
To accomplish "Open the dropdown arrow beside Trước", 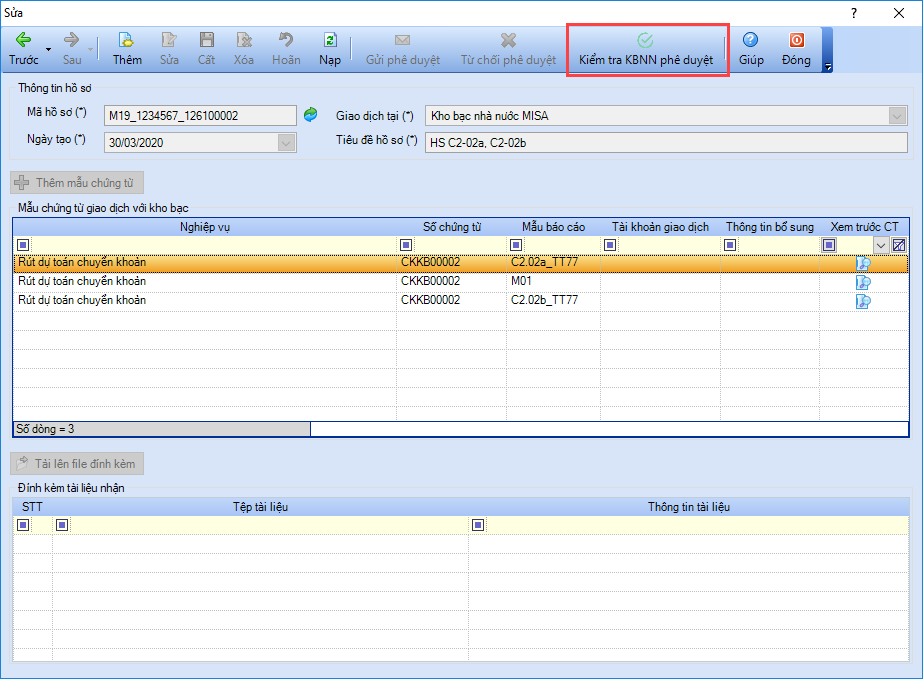I will (48, 49).
